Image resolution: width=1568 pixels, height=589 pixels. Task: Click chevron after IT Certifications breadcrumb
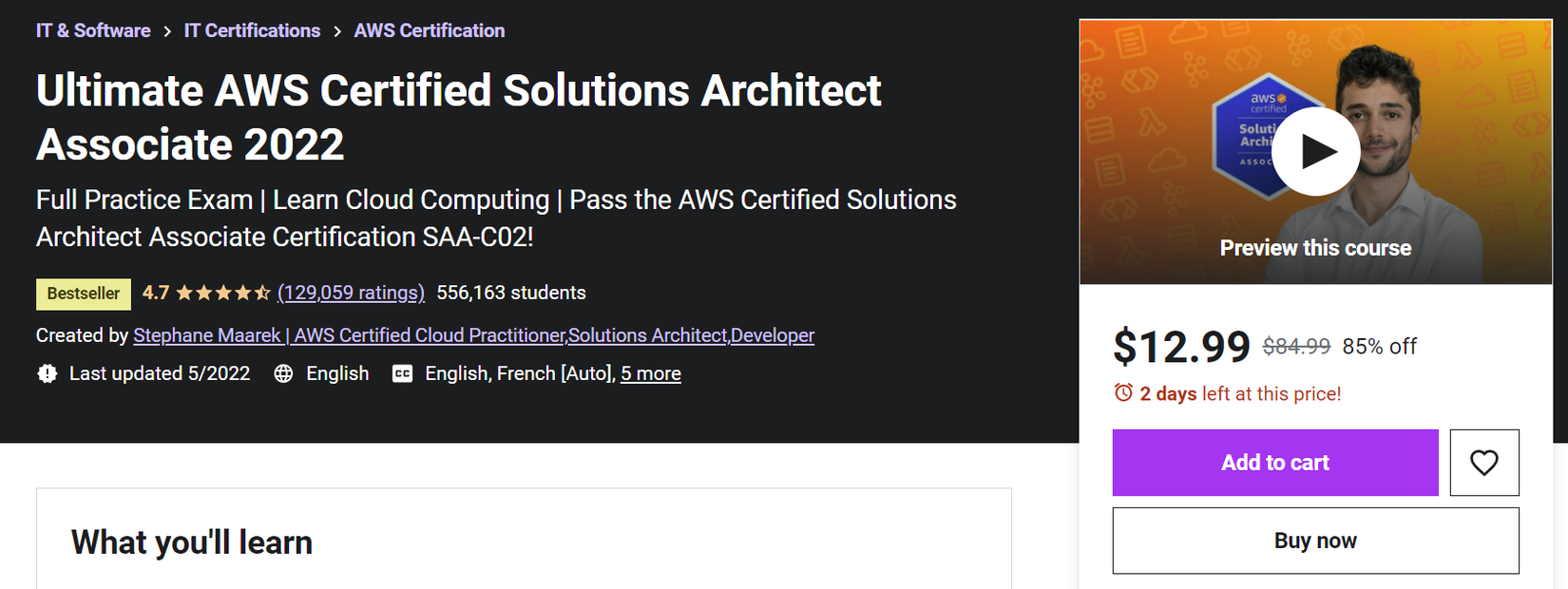[337, 31]
